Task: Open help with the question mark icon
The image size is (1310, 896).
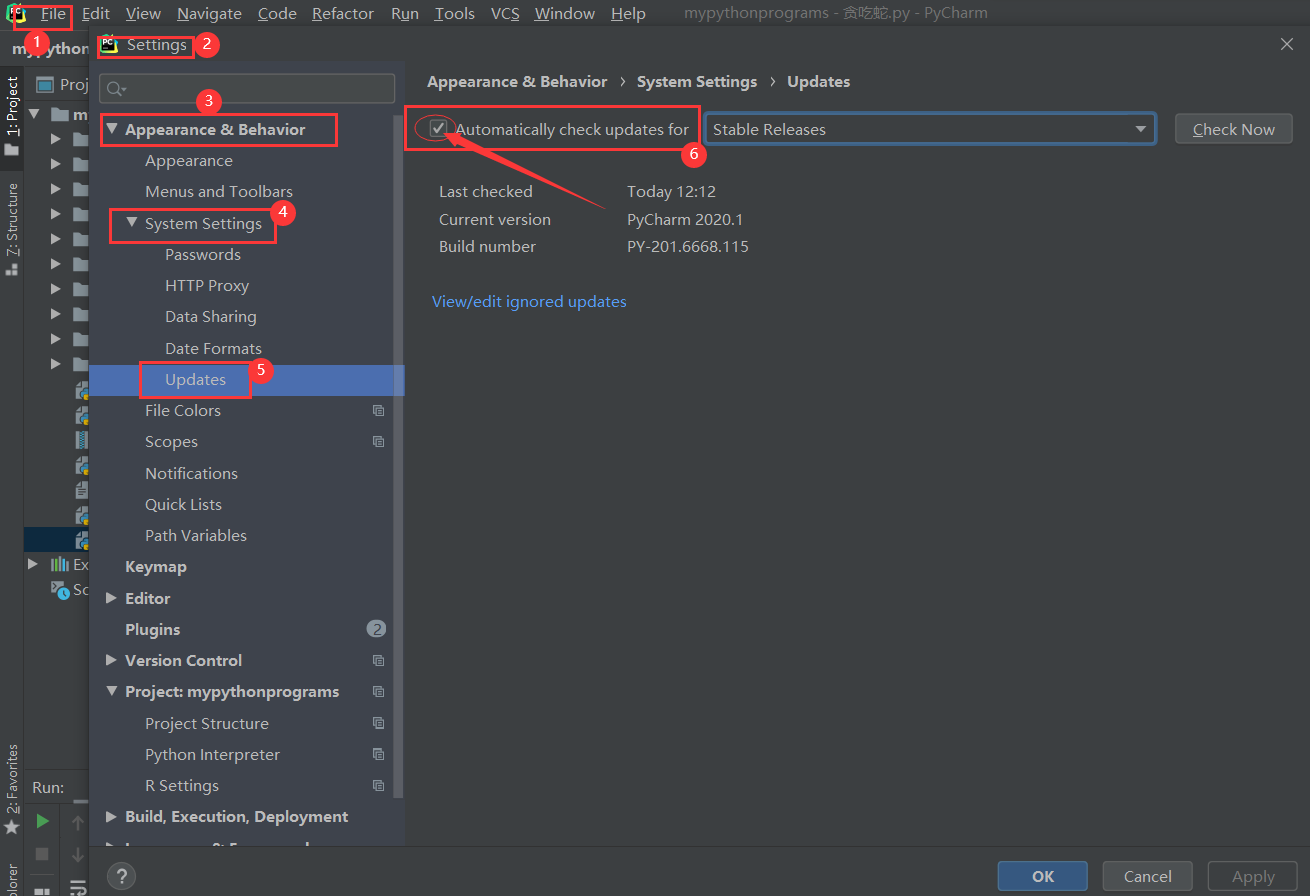Action: [121, 876]
